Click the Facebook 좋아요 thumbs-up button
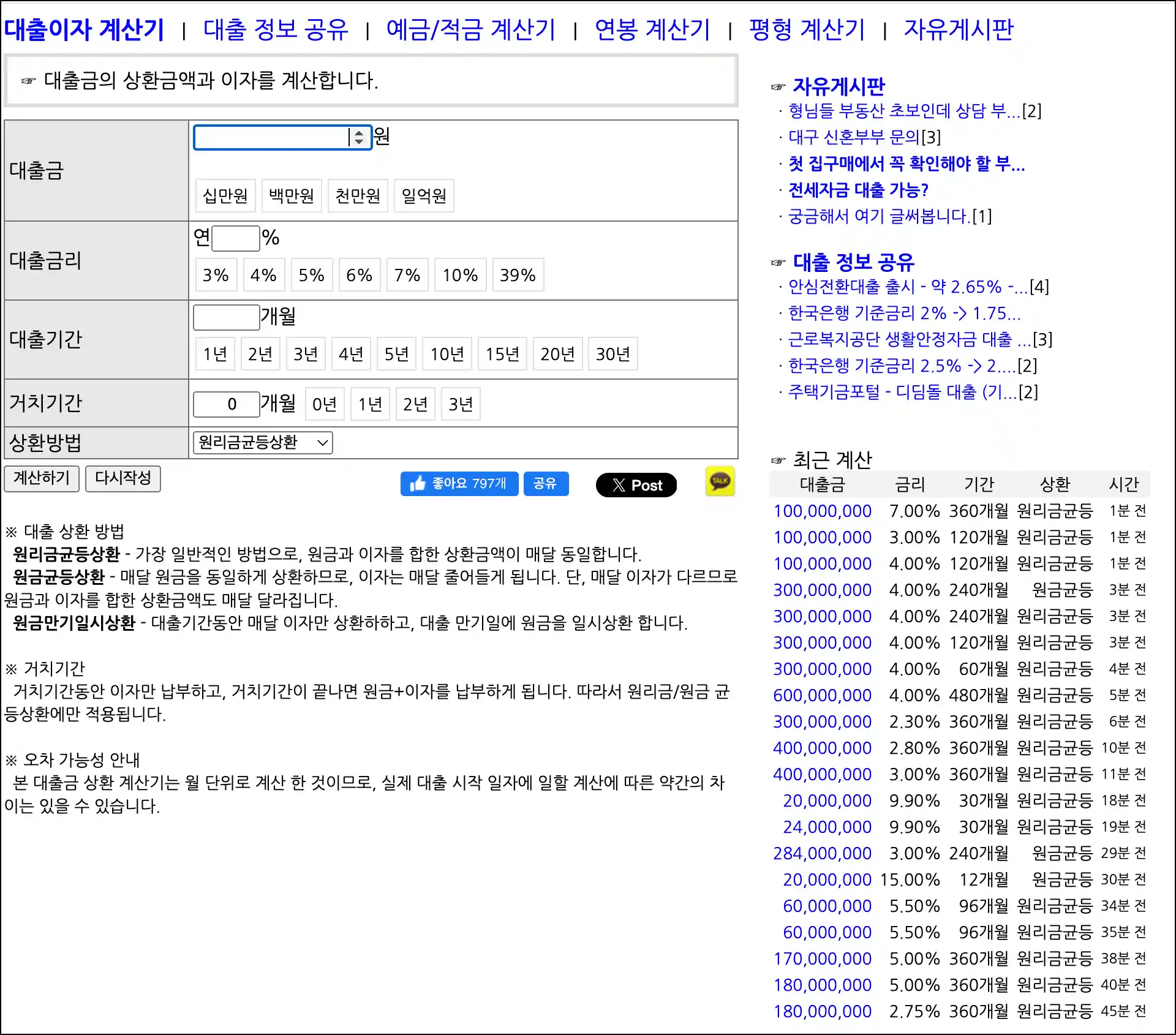The image size is (1176, 1035). (x=459, y=484)
